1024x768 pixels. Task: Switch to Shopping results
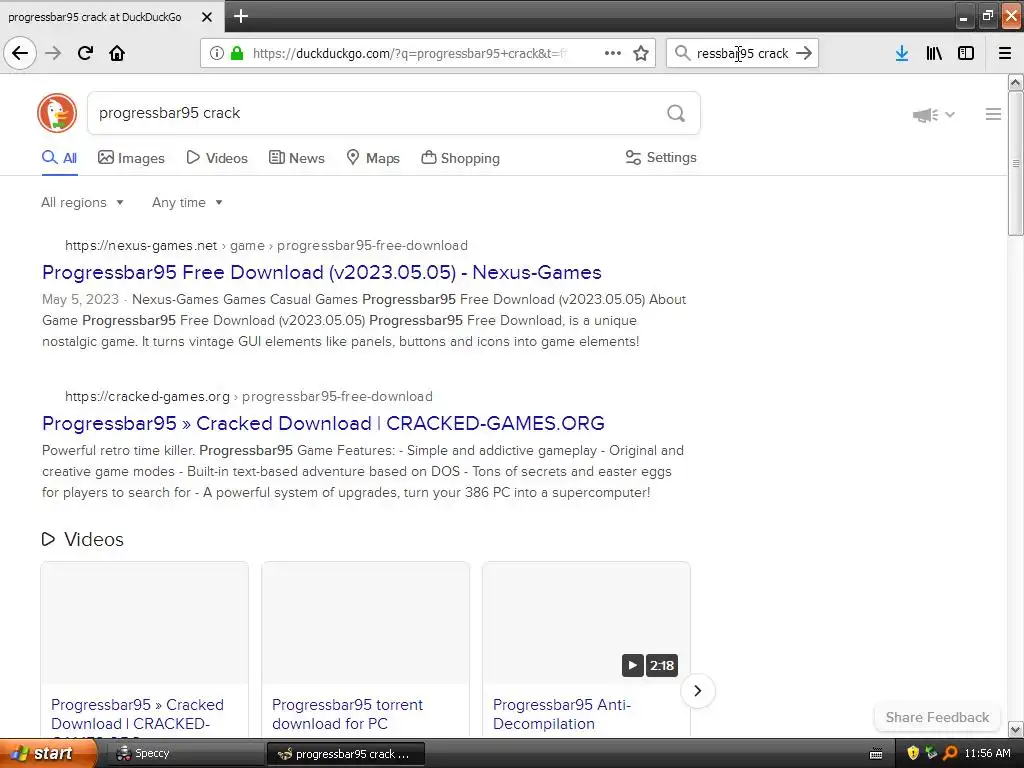click(x=460, y=158)
